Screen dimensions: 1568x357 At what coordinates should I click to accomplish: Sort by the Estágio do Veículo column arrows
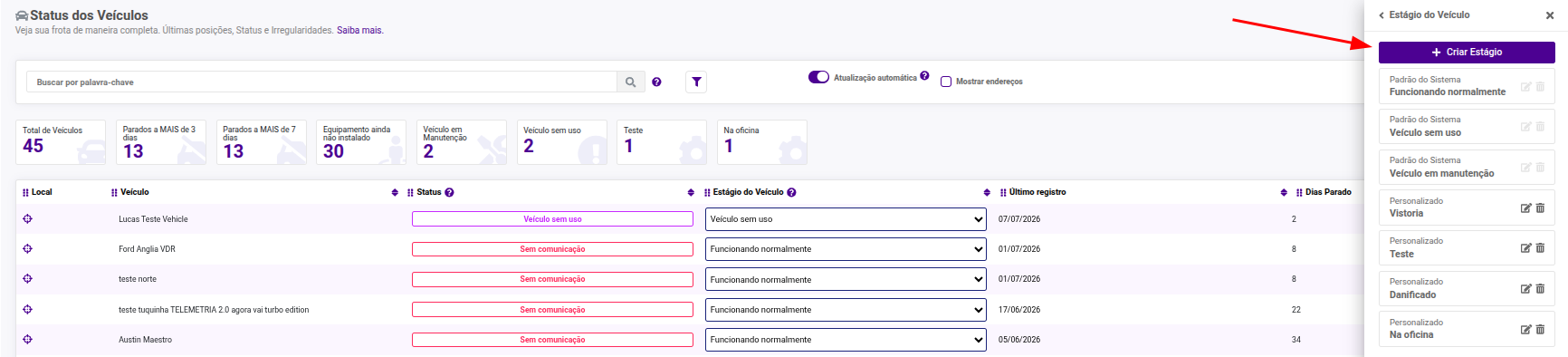pyautogui.click(x=987, y=192)
